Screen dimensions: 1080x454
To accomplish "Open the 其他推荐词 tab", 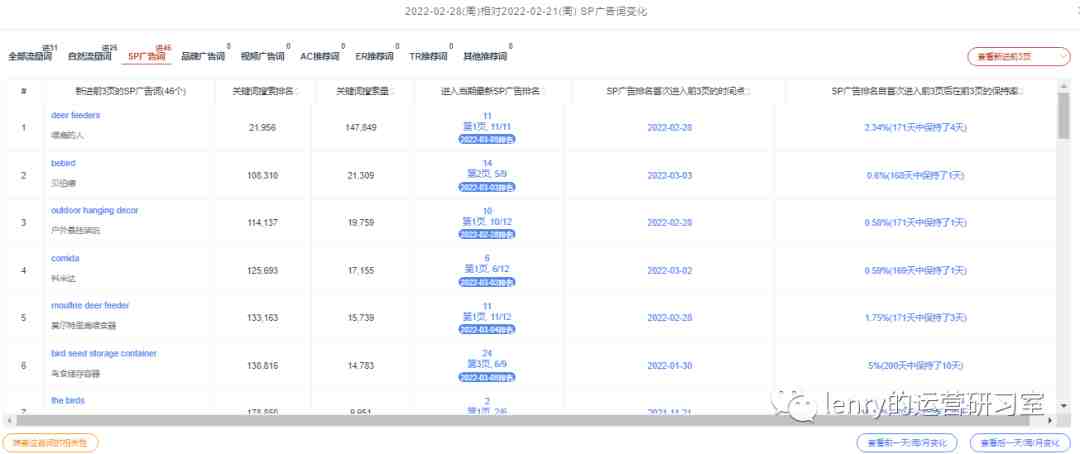I will [x=486, y=56].
